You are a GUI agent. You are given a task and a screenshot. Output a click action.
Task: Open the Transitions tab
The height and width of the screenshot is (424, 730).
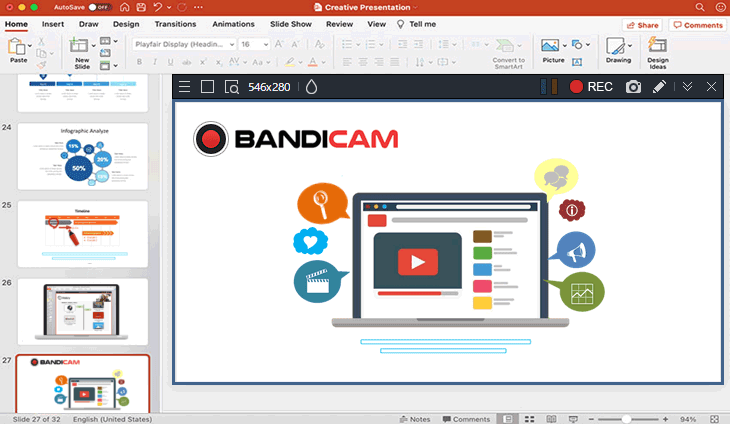click(176, 24)
